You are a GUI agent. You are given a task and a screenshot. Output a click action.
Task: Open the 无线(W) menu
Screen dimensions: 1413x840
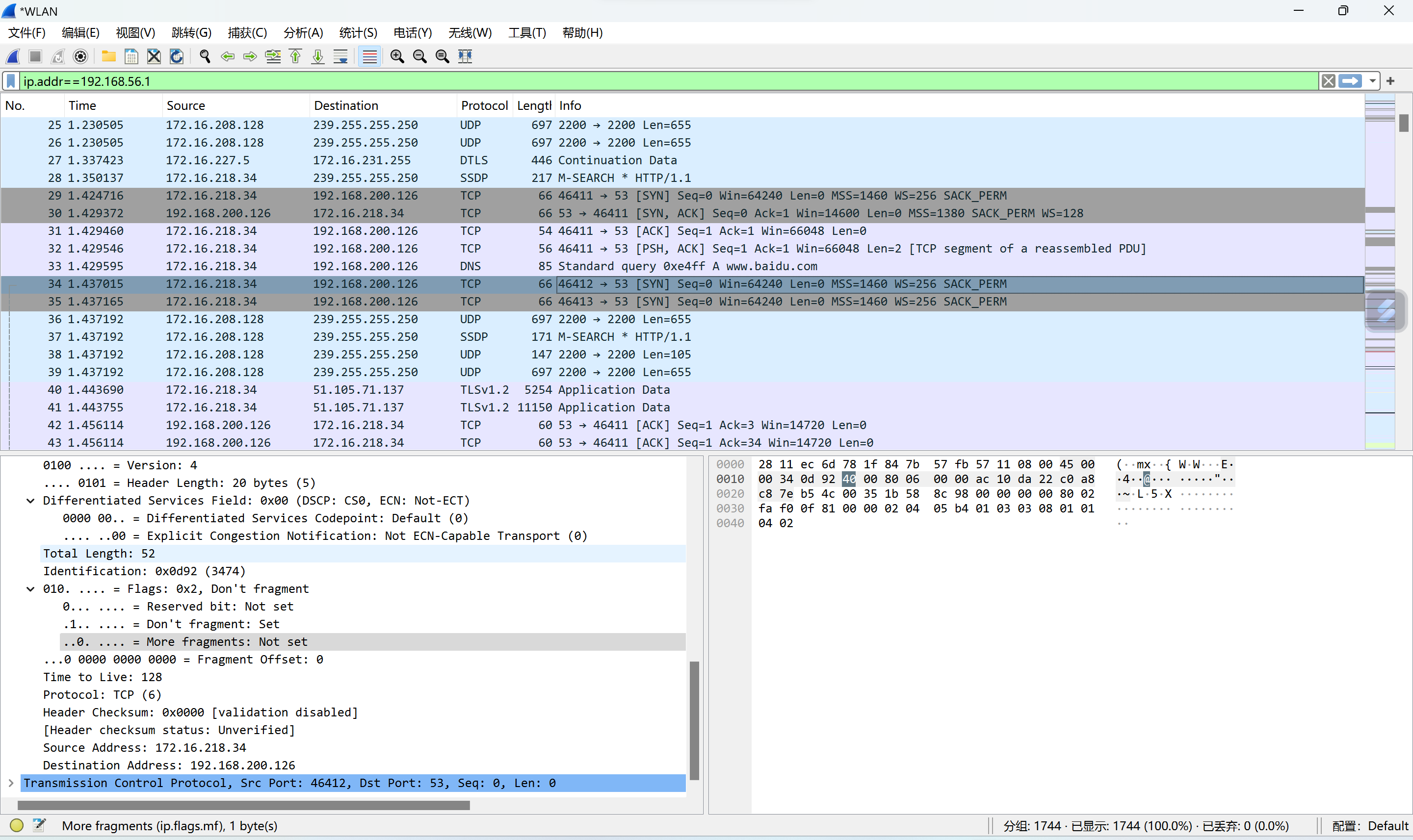470,33
